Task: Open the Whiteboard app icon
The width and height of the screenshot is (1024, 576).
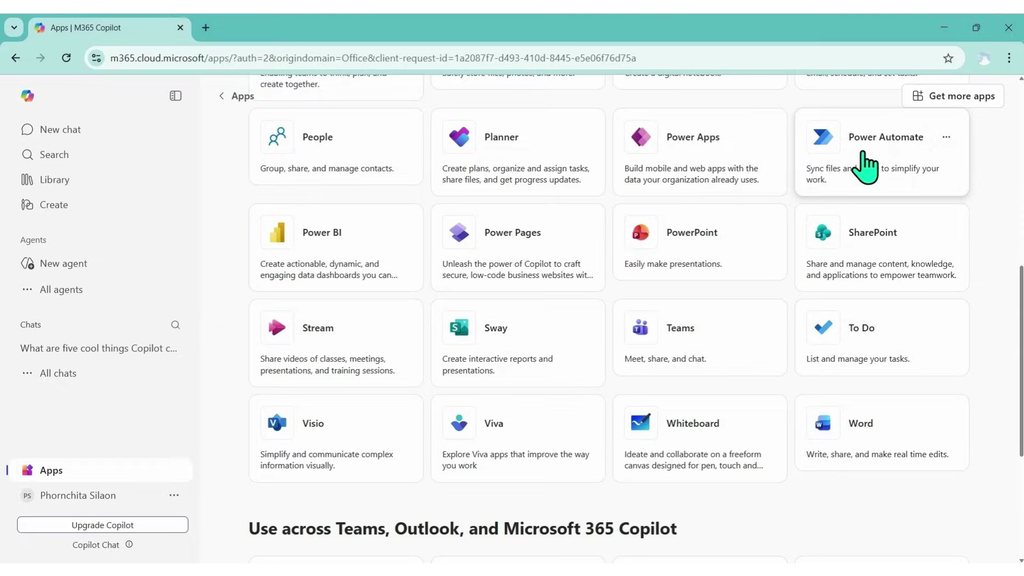Action: tap(641, 423)
